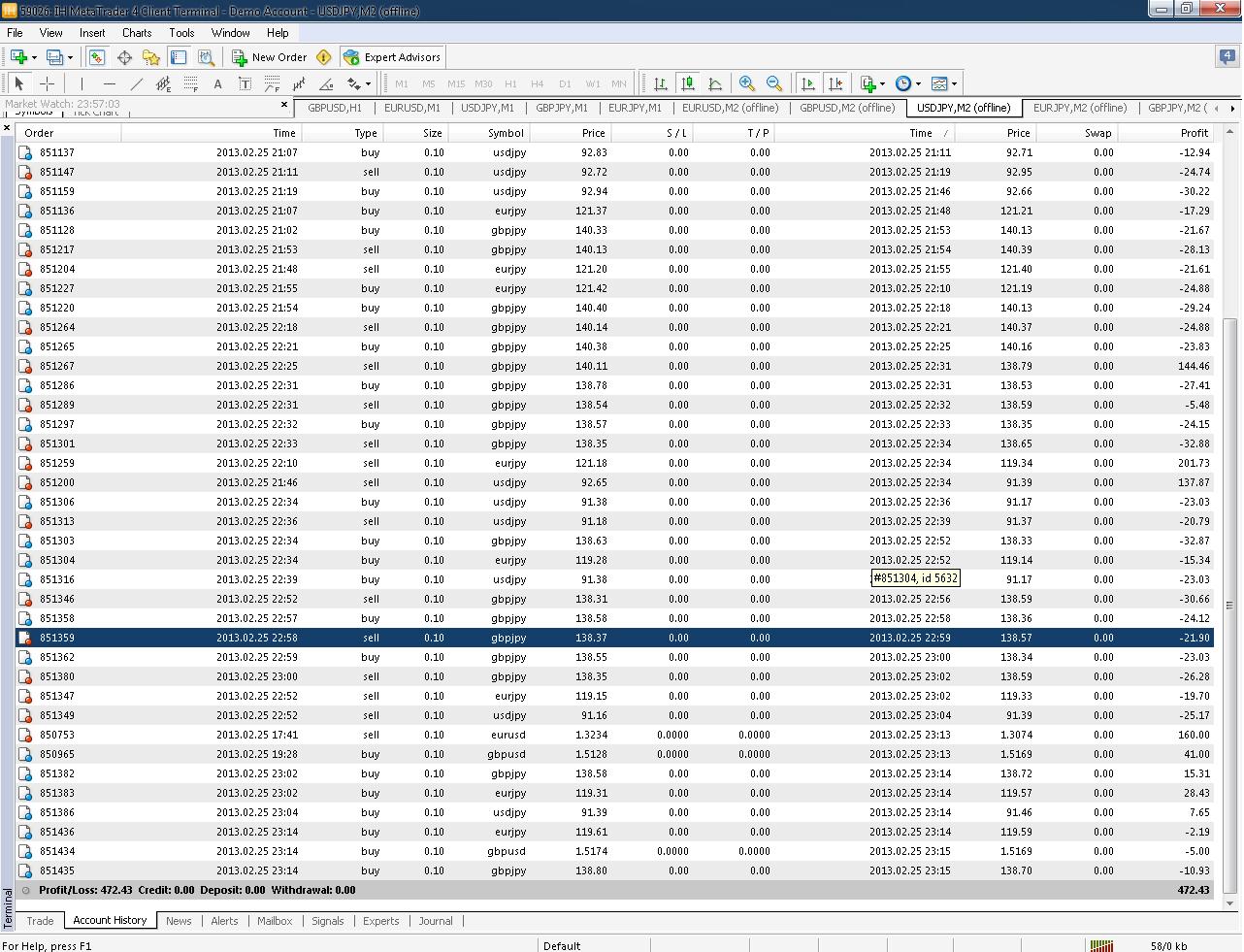Click the New Order button
This screenshot has height=952, width=1244.
[x=270, y=57]
